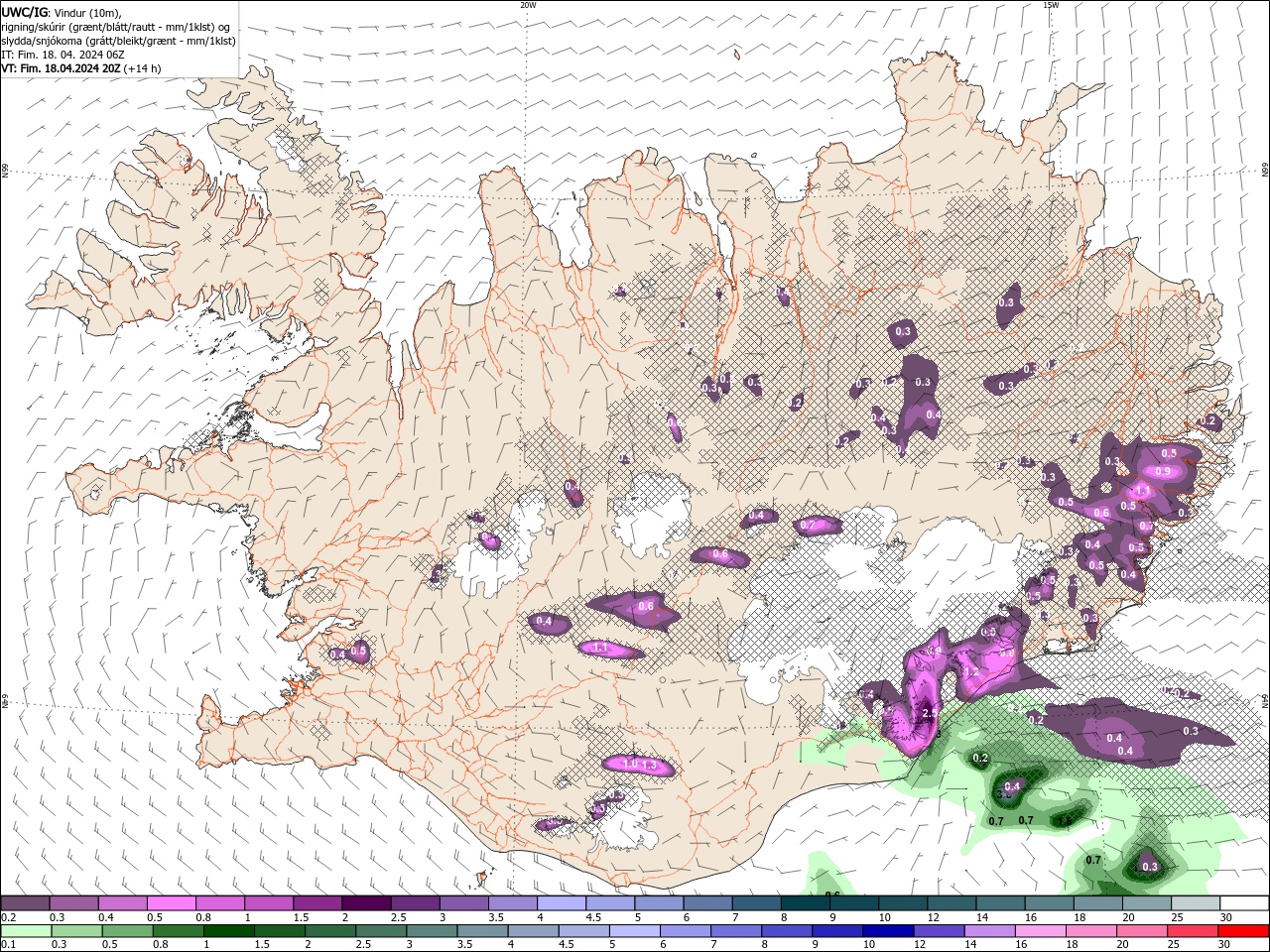Select the '1.2' value in the pink snow area
The height and width of the screenshot is (952, 1270).
point(971,671)
